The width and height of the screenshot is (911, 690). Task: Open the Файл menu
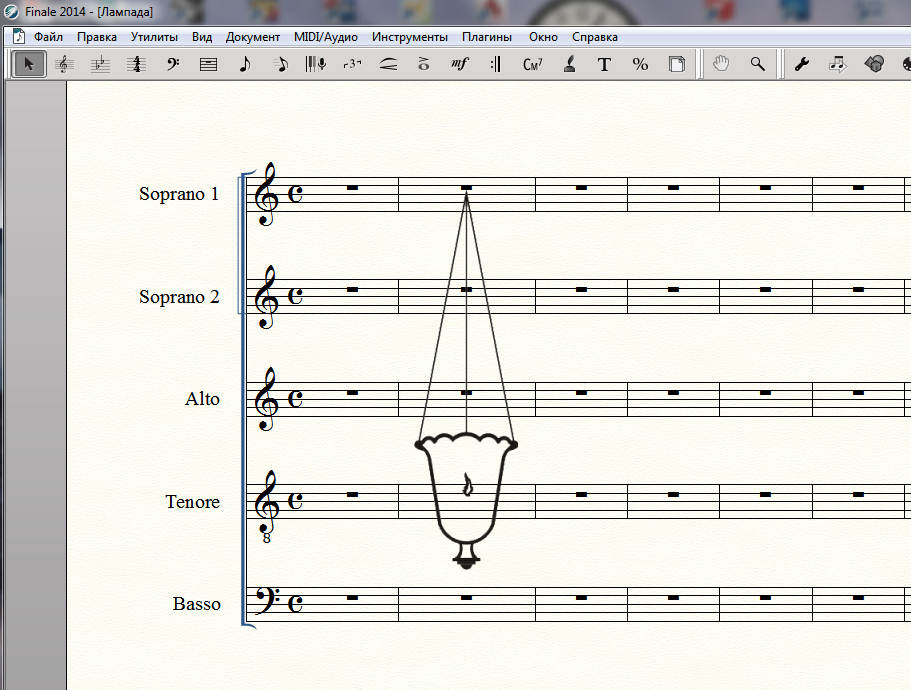pyautogui.click(x=48, y=37)
